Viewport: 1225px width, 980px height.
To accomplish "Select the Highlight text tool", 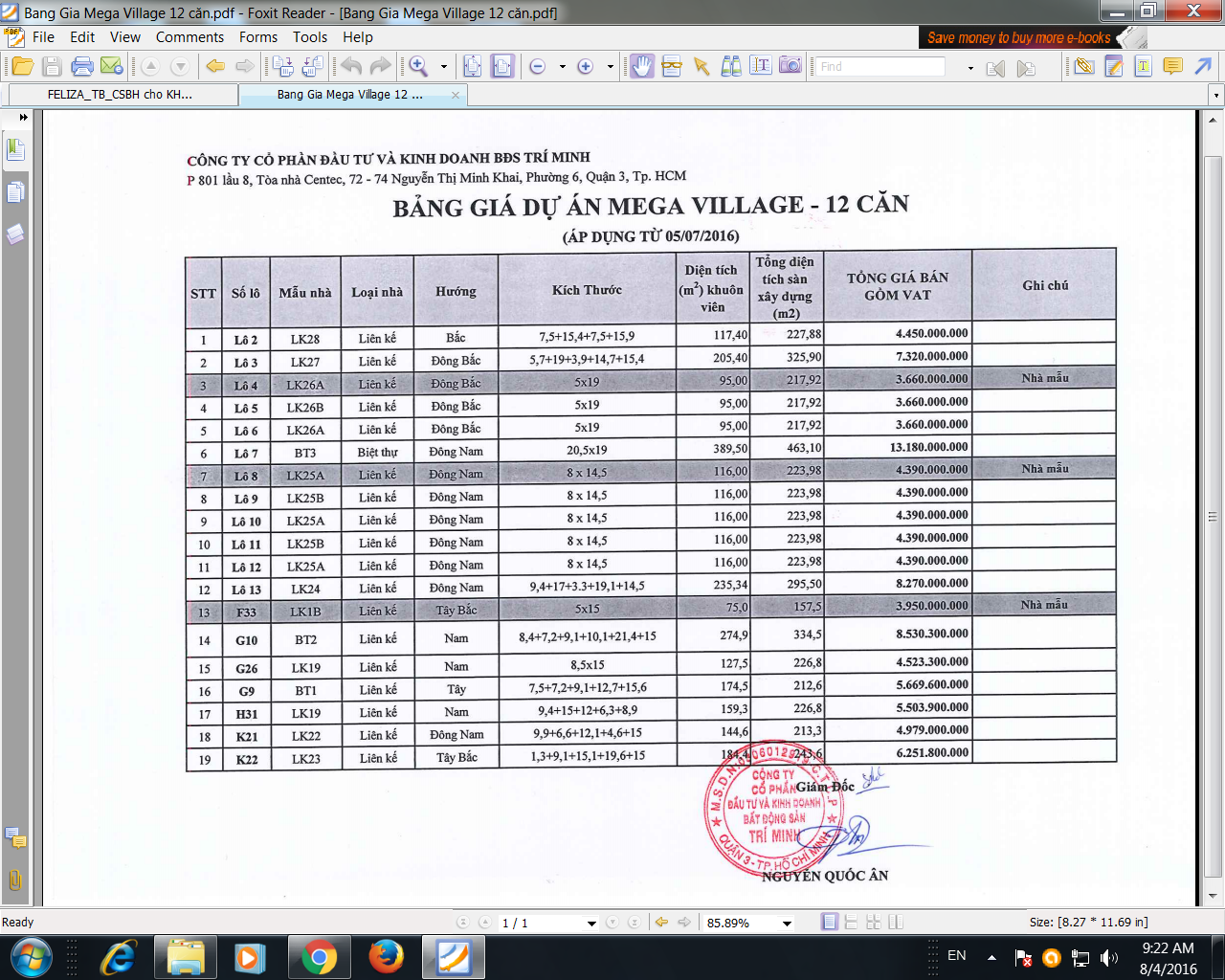I will [x=1144, y=66].
